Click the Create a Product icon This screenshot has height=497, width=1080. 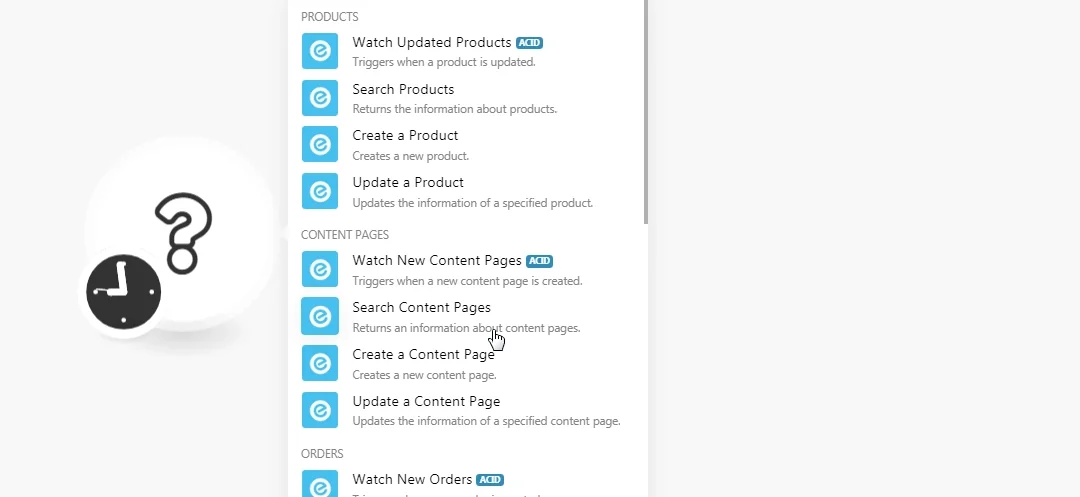(320, 144)
